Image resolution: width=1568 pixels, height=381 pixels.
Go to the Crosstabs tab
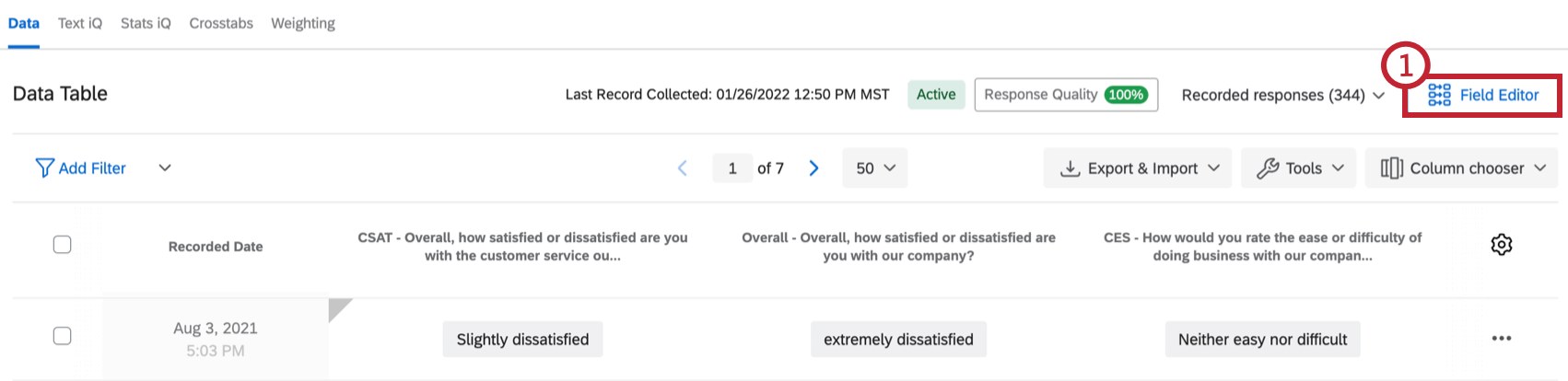[221, 23]
